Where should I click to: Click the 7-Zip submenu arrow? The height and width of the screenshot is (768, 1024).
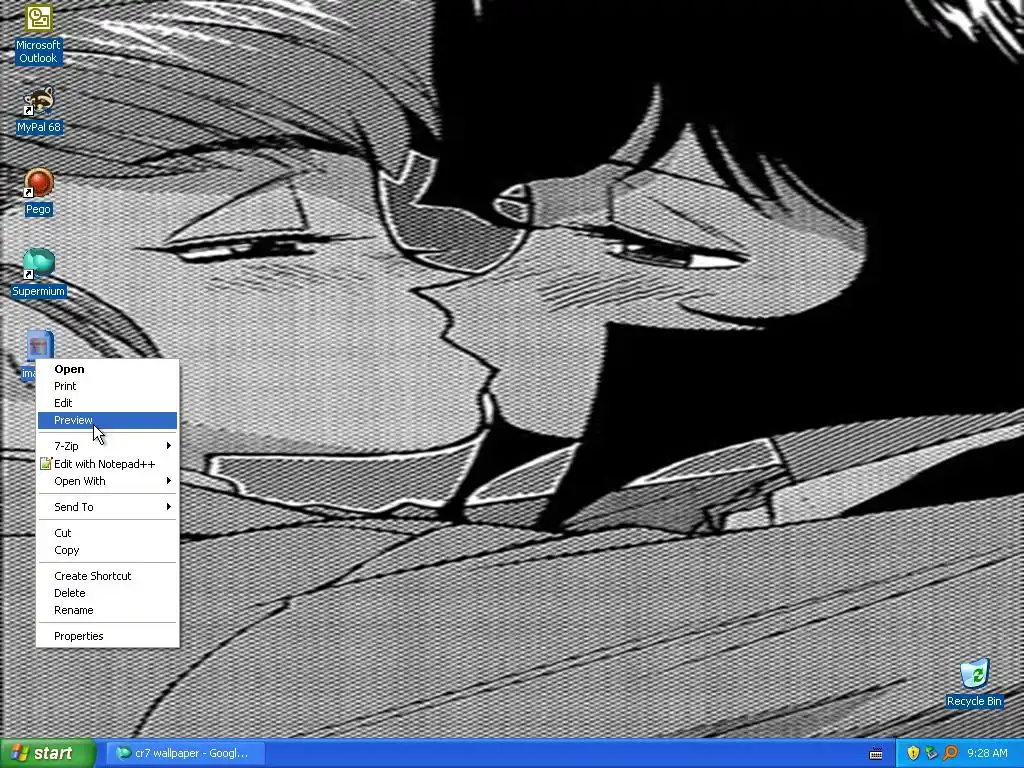point(168,445)
